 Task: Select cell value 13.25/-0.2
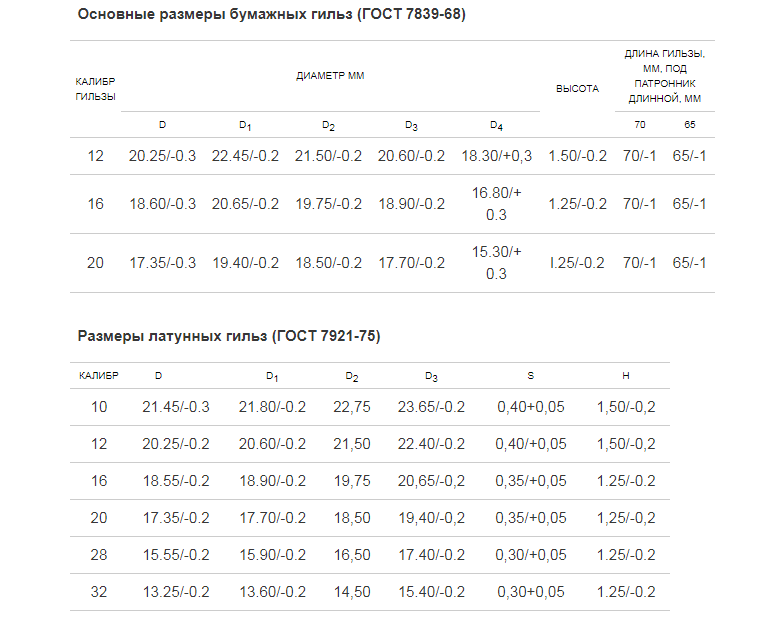[x=176, y=592]
